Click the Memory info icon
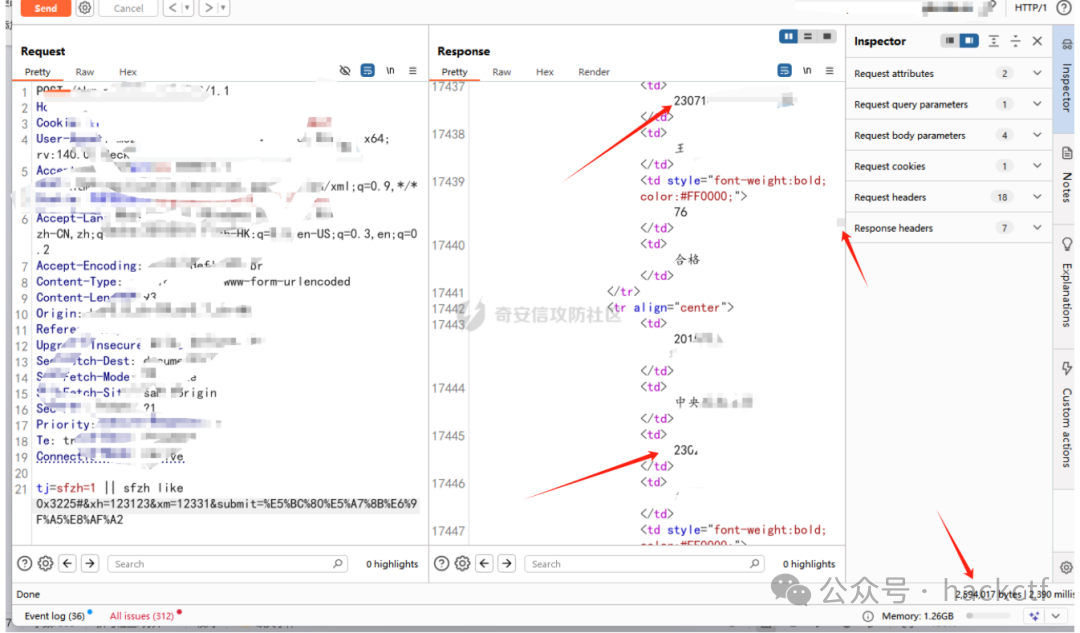1080x633 pixels. tap(869, 616)
